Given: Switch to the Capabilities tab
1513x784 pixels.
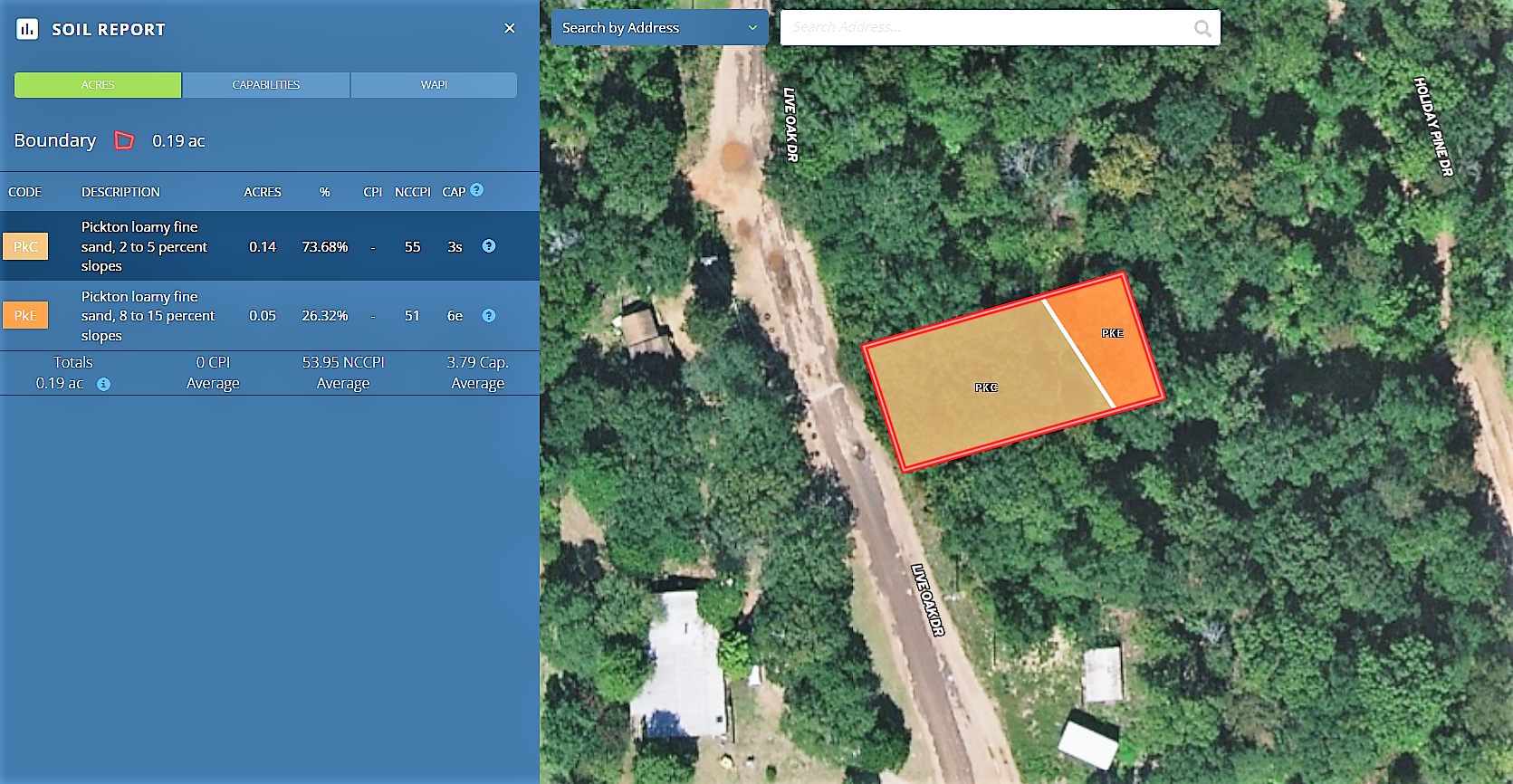Looking at the screenshot, I should pyautogui.click(x=266, y=85).
